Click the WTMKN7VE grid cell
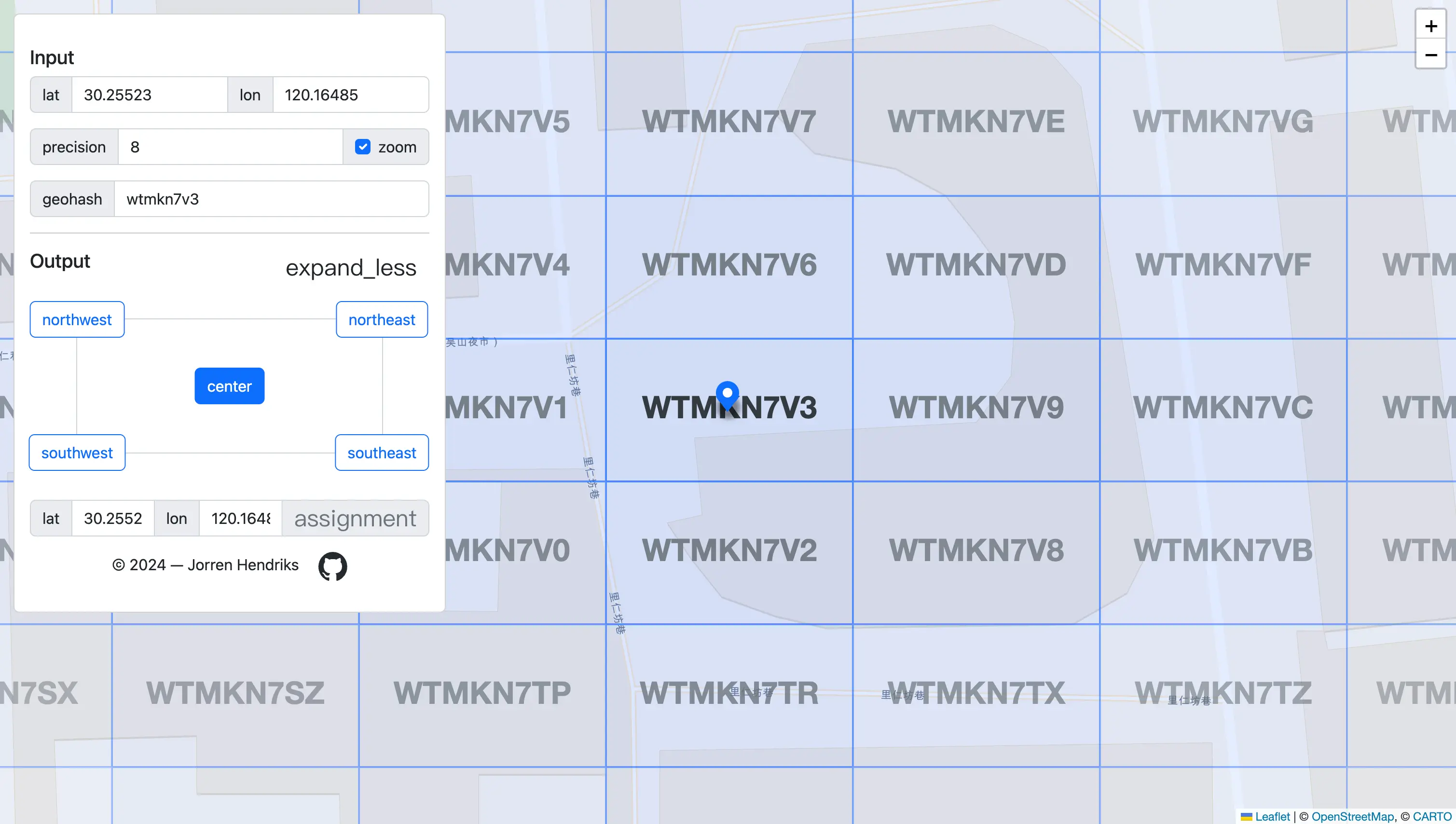 click(x=976, y=124)
